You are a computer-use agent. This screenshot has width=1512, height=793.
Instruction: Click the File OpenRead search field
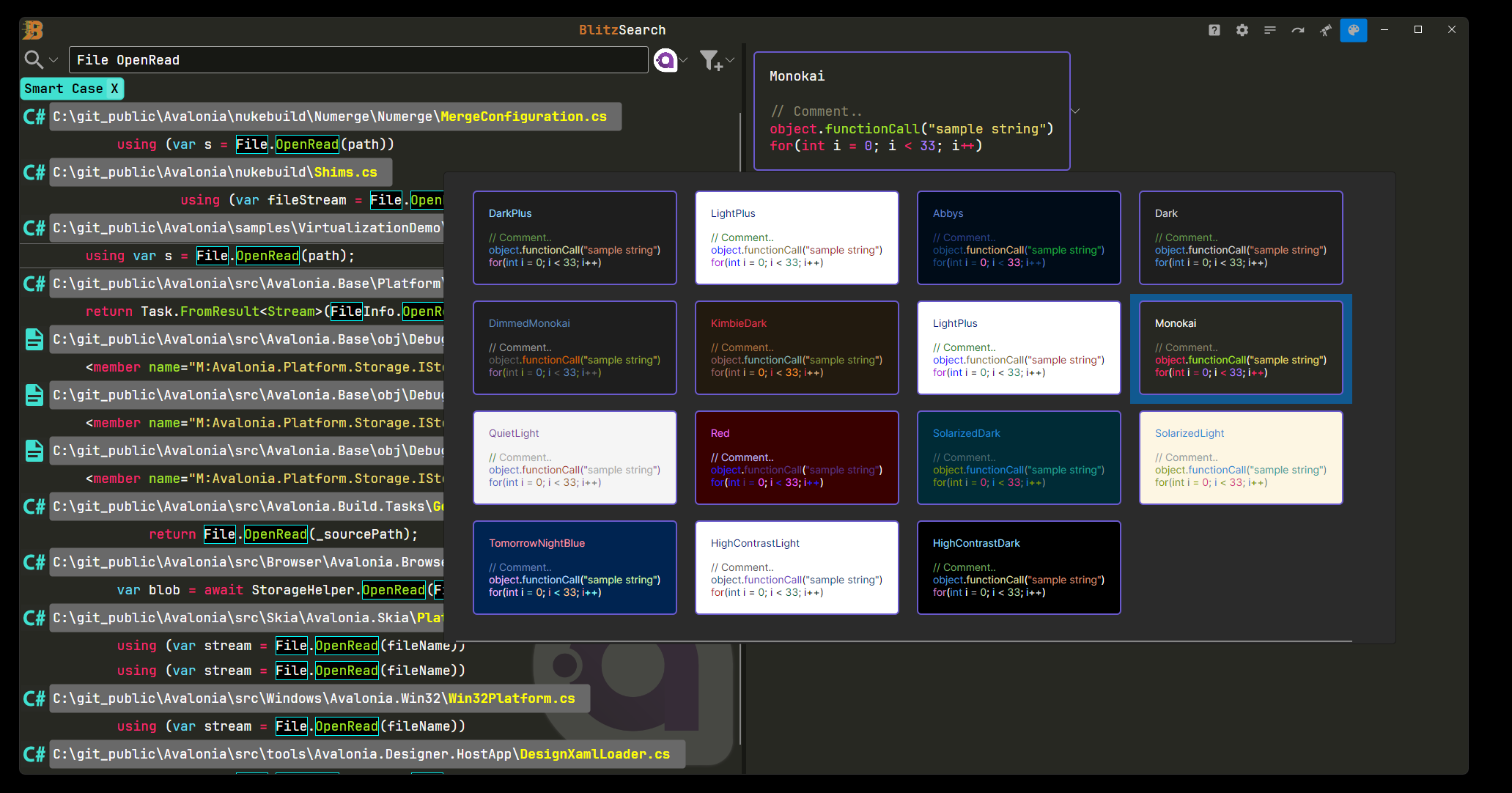click(358, 60)
